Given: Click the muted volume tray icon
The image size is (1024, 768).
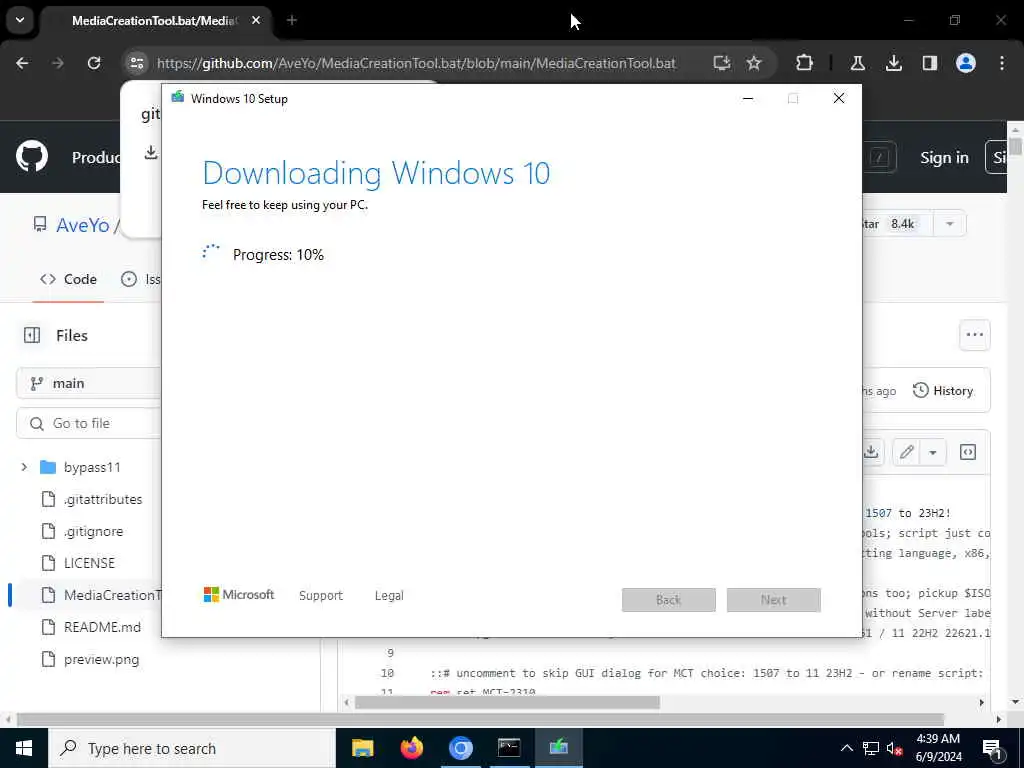Looking at the screenshot, I should [894, 748].
